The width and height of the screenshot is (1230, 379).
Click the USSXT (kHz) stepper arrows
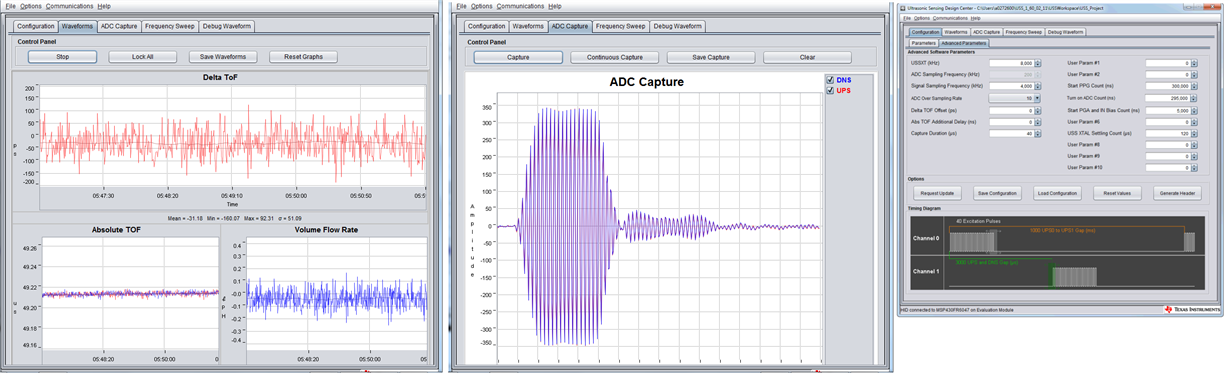[x=1037, y=63]
